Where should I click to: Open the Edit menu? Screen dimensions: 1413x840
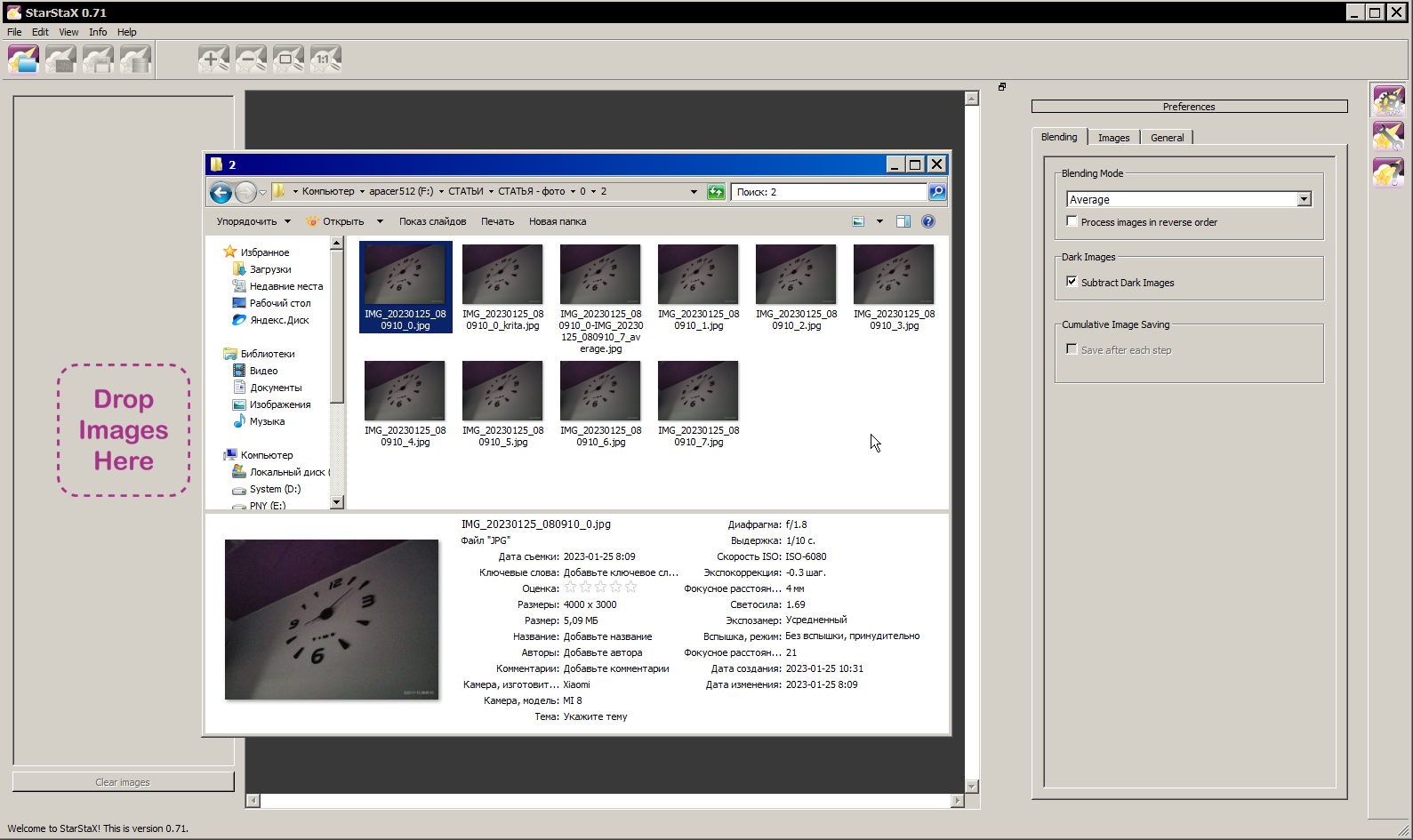coord(40,32)
